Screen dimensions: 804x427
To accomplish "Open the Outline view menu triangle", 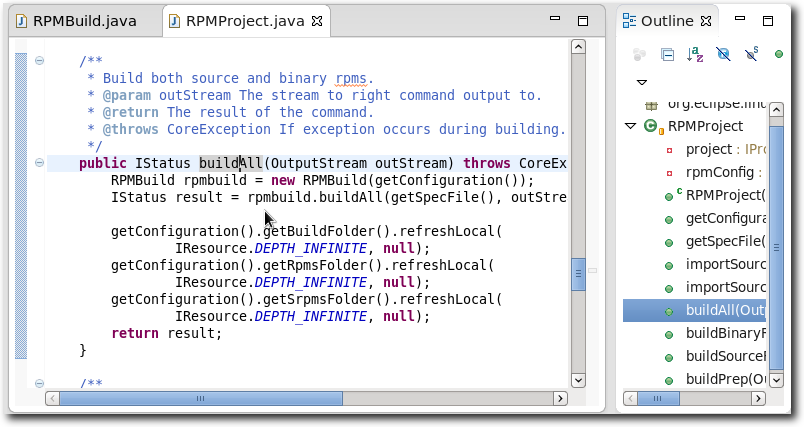I will tap(642, 82).
